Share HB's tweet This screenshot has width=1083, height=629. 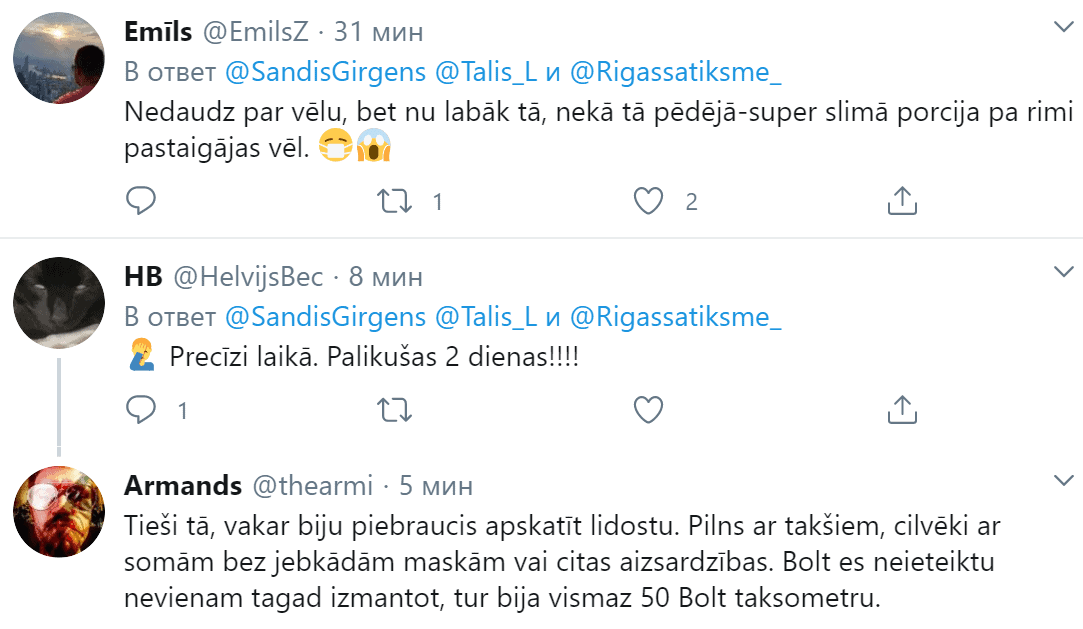(x=902, y=409)
